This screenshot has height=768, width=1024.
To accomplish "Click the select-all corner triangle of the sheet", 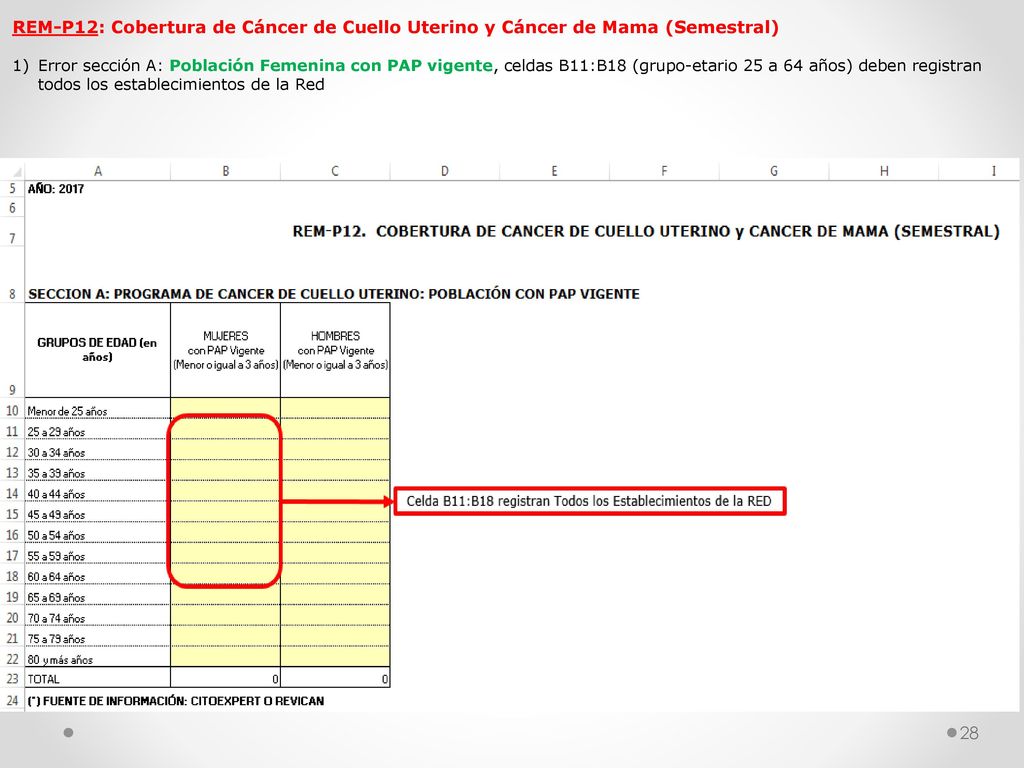I will tap(16, 172).
